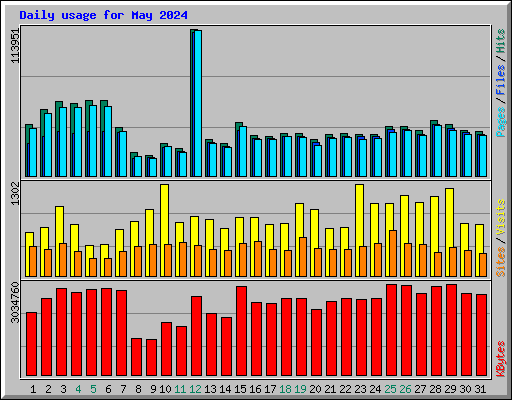Click day label 5 in green
512x400 pixels.
[x=93, y=389]
